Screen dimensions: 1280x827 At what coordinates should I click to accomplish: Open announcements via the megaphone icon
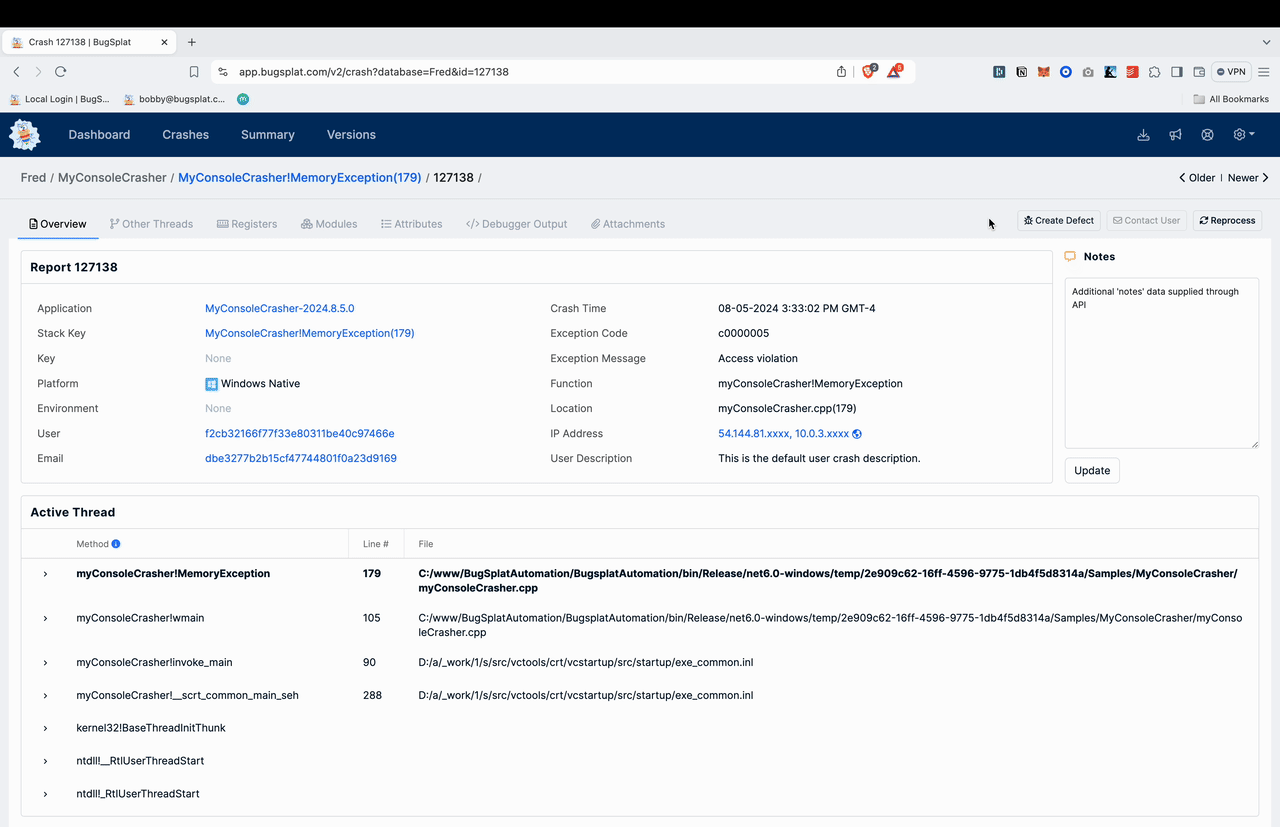[x=1175, y=135]
